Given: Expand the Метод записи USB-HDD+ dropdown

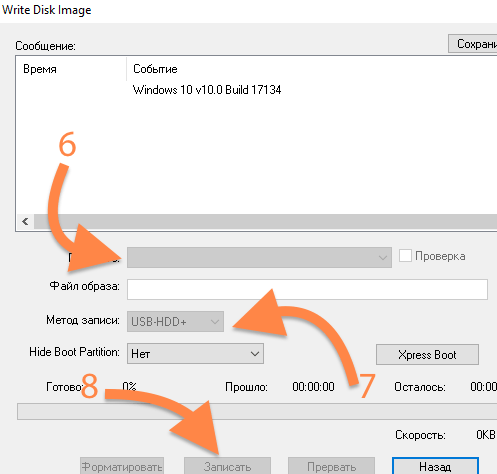Looking at the screenshot, I should tap(175, 322).
